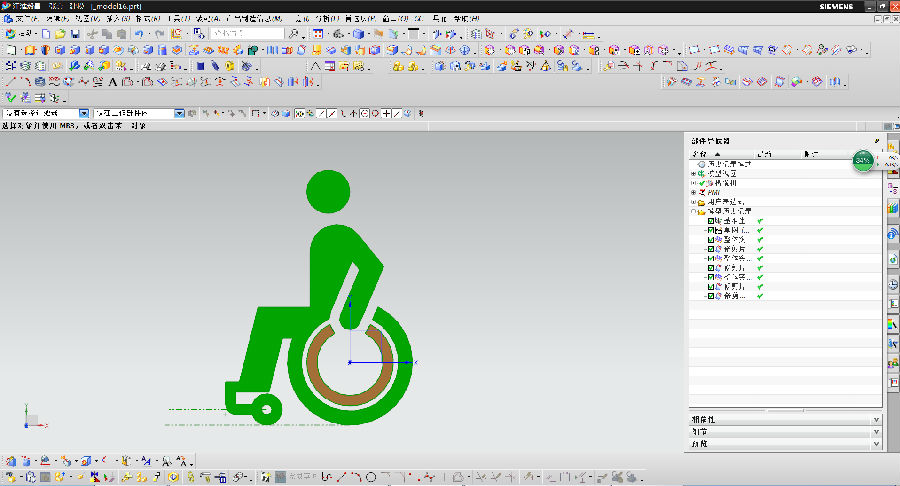
Task: Open the Insert (插入) menu
Action: (117, 19)
